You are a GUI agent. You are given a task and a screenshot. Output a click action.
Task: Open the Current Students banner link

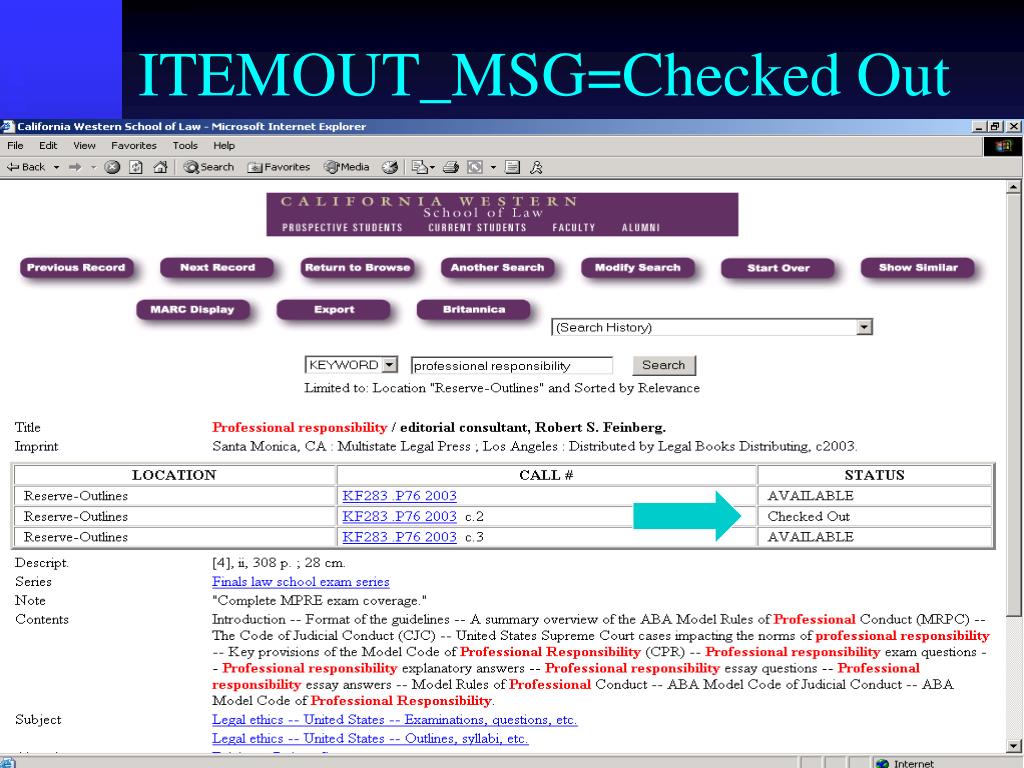(x=477, y=228)
